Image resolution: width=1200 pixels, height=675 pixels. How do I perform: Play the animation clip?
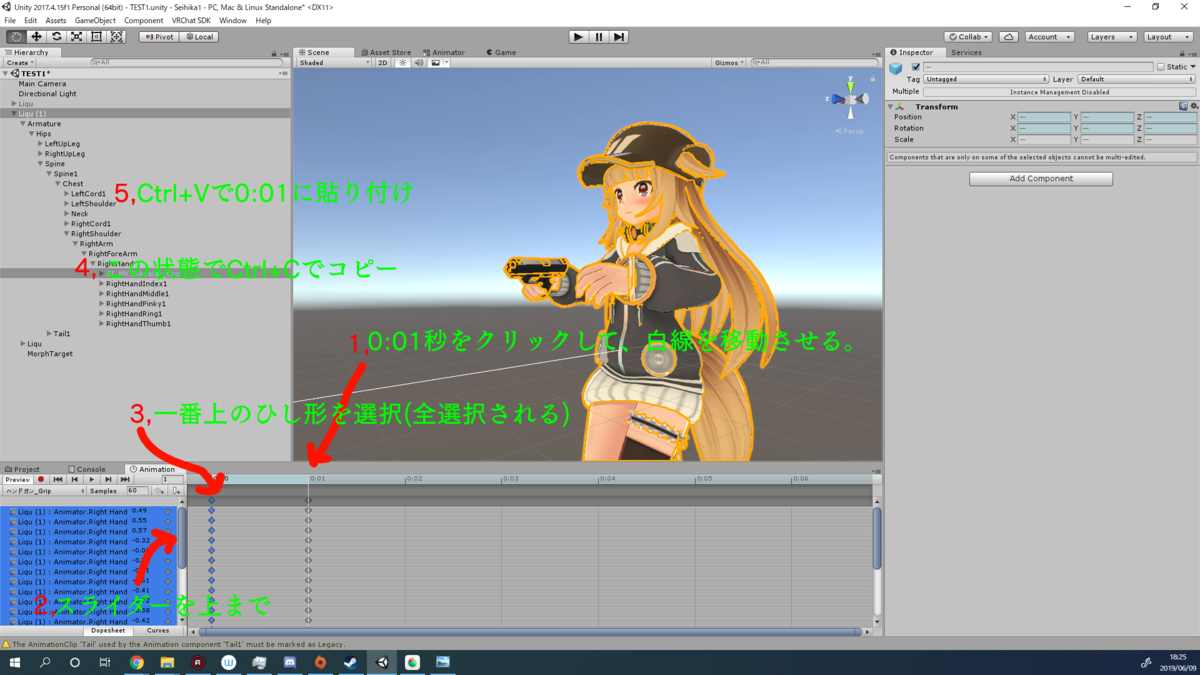click(x=92, y=480)
